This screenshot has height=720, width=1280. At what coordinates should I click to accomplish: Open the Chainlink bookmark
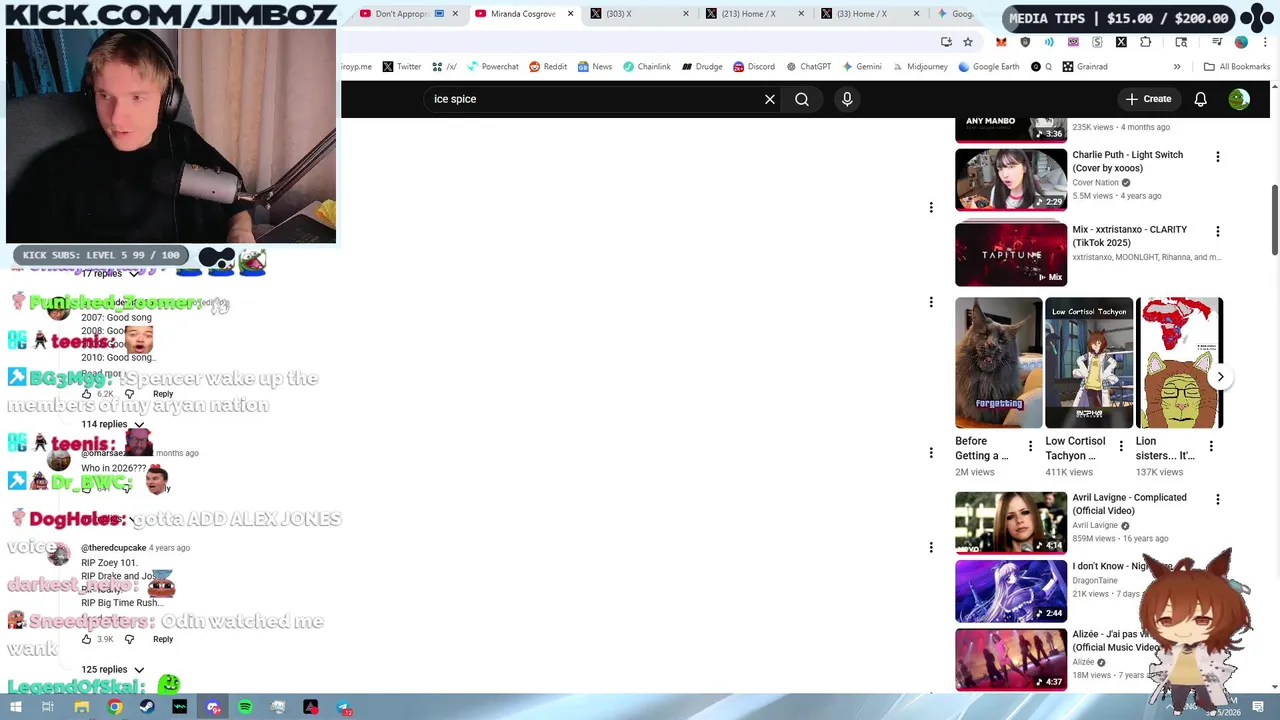(646, 67)
